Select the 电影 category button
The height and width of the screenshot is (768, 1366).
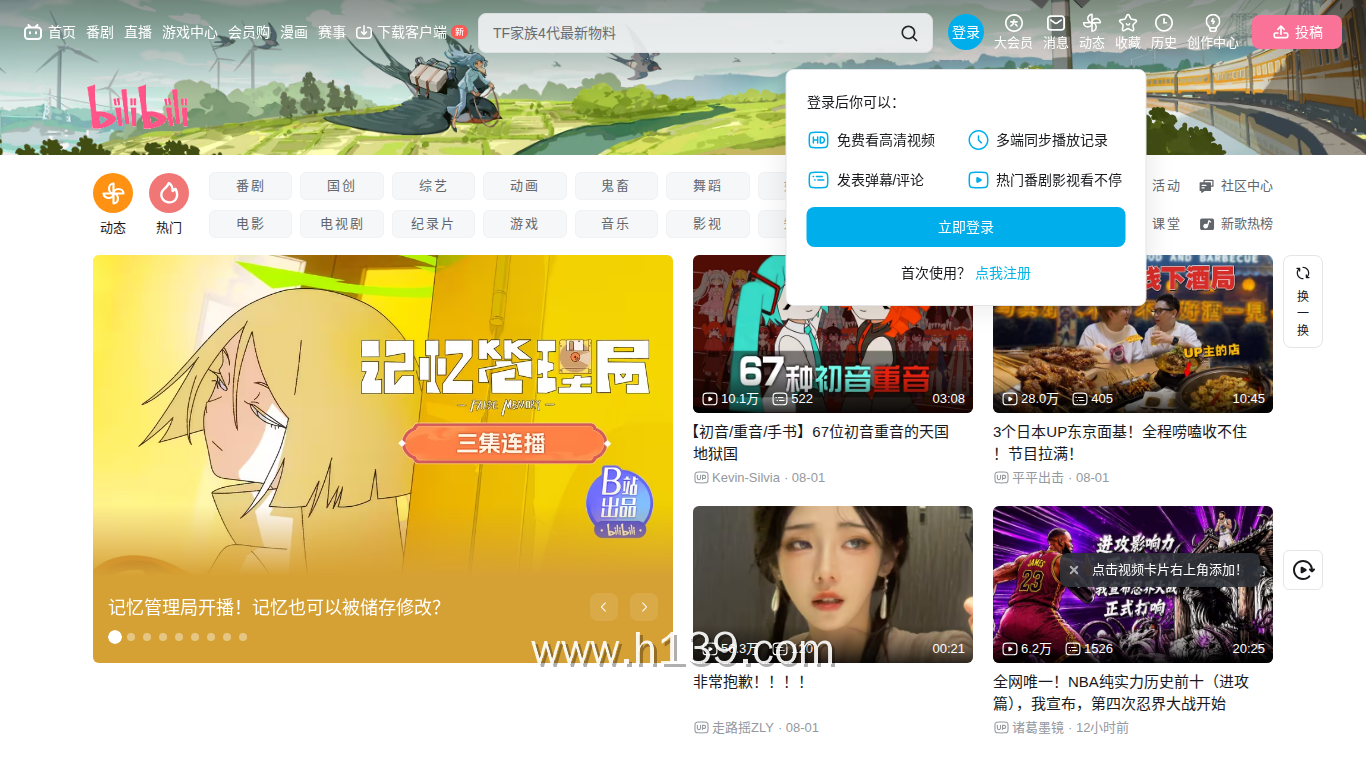pyautogui.click(x=250, y=224)
